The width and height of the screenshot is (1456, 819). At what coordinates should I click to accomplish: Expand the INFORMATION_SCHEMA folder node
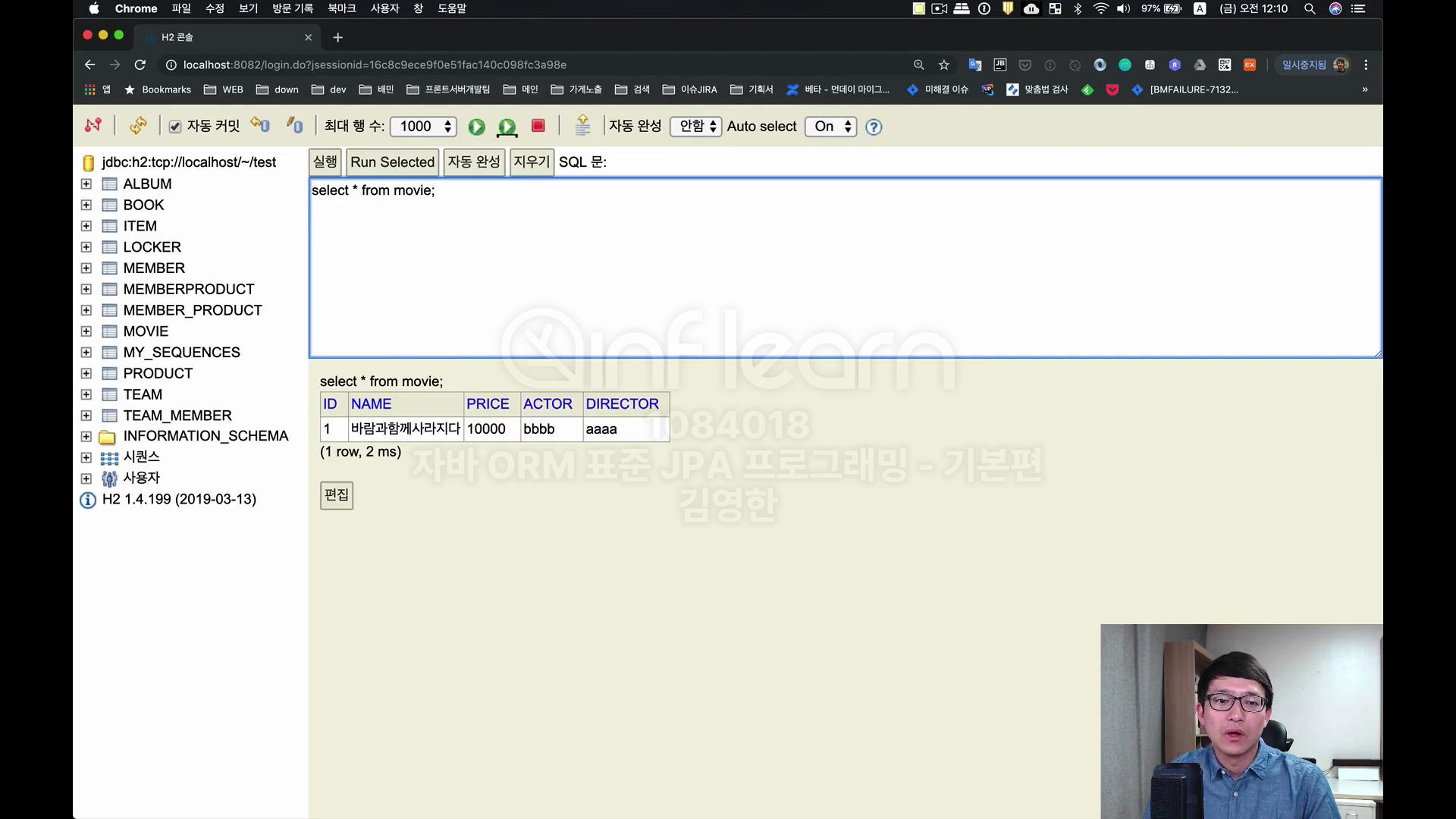point(86,436)
